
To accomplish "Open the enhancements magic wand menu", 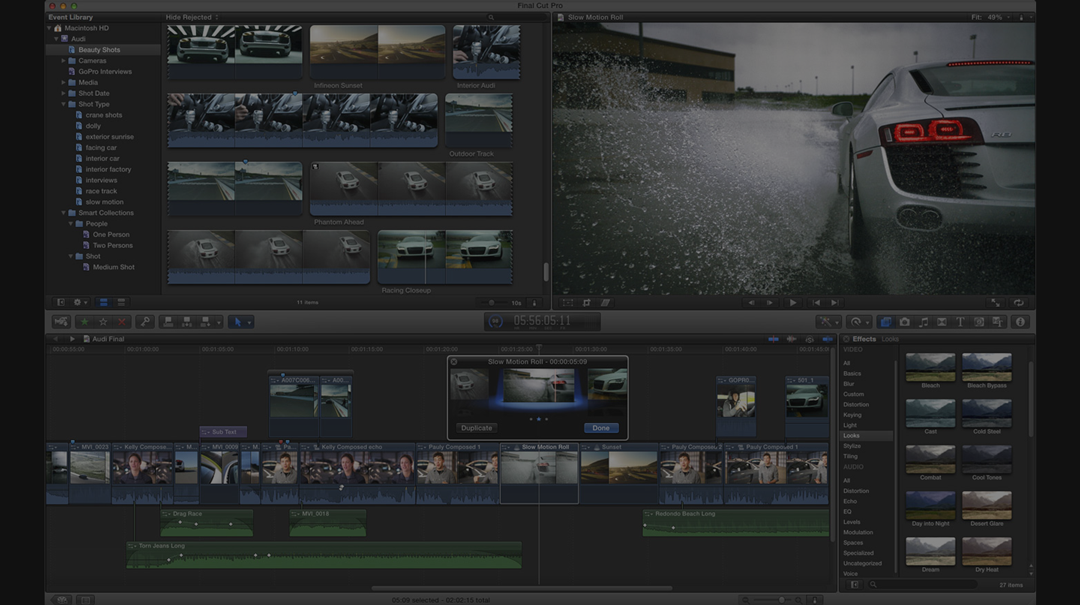I will pos(827,322).
